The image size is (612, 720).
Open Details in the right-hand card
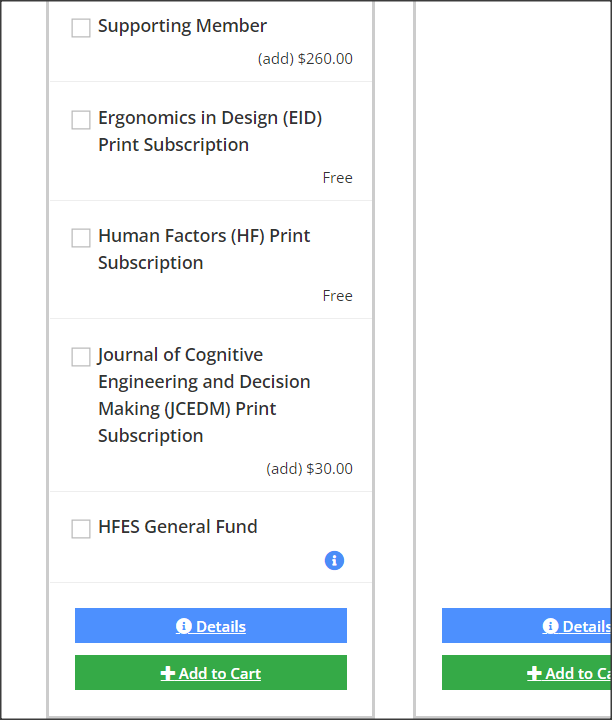[x=580, y=626]
